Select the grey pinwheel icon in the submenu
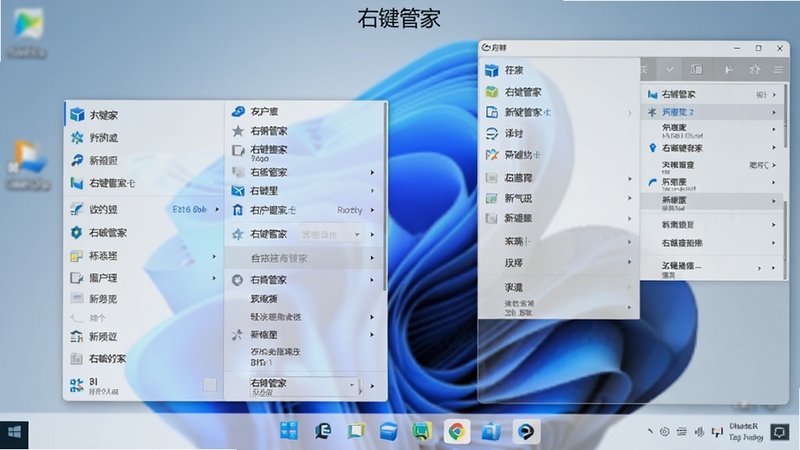This screenshot has height=450, width=800. [x=237, y=335]
